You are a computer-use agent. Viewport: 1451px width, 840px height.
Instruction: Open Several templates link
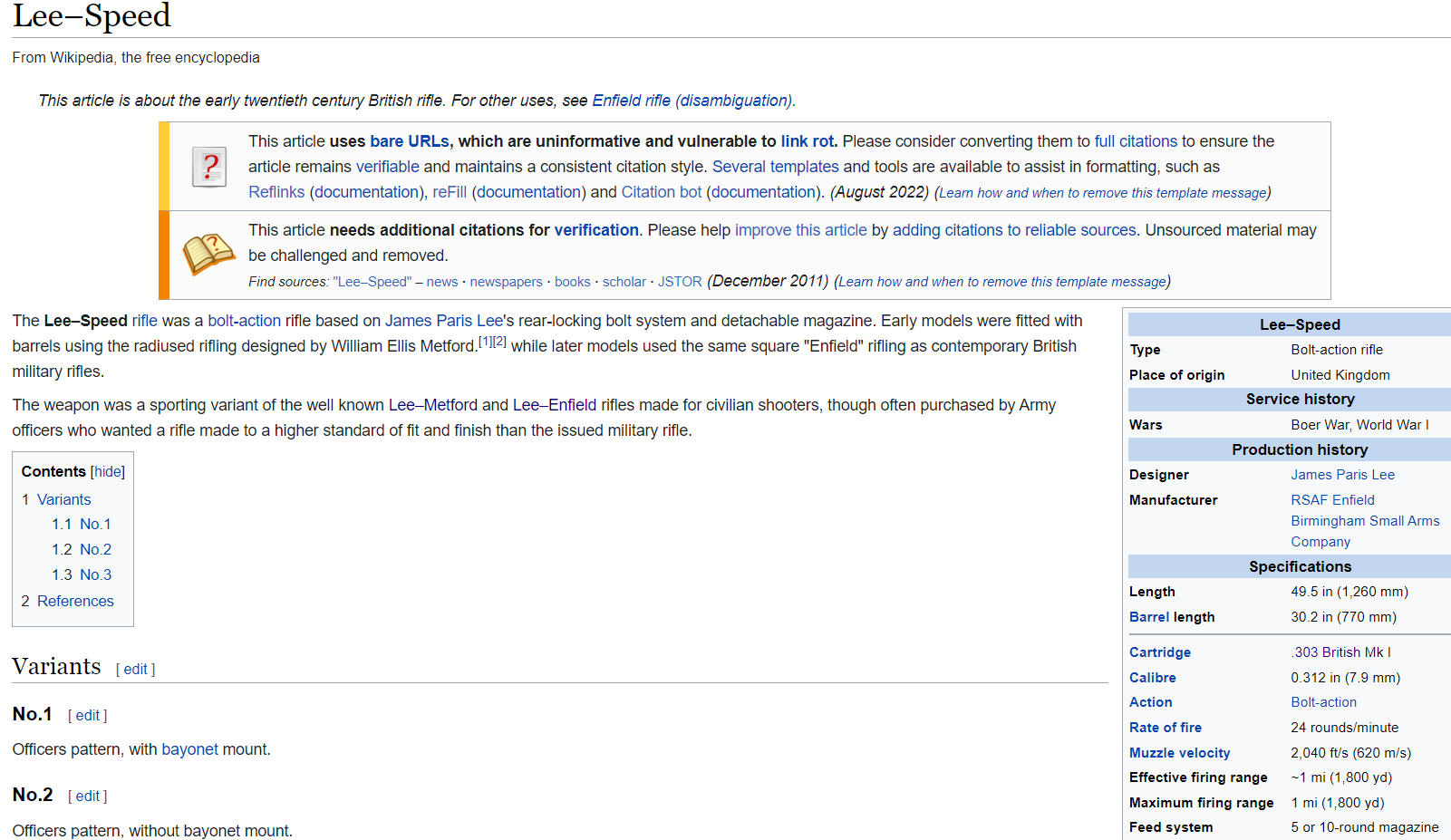776,167
